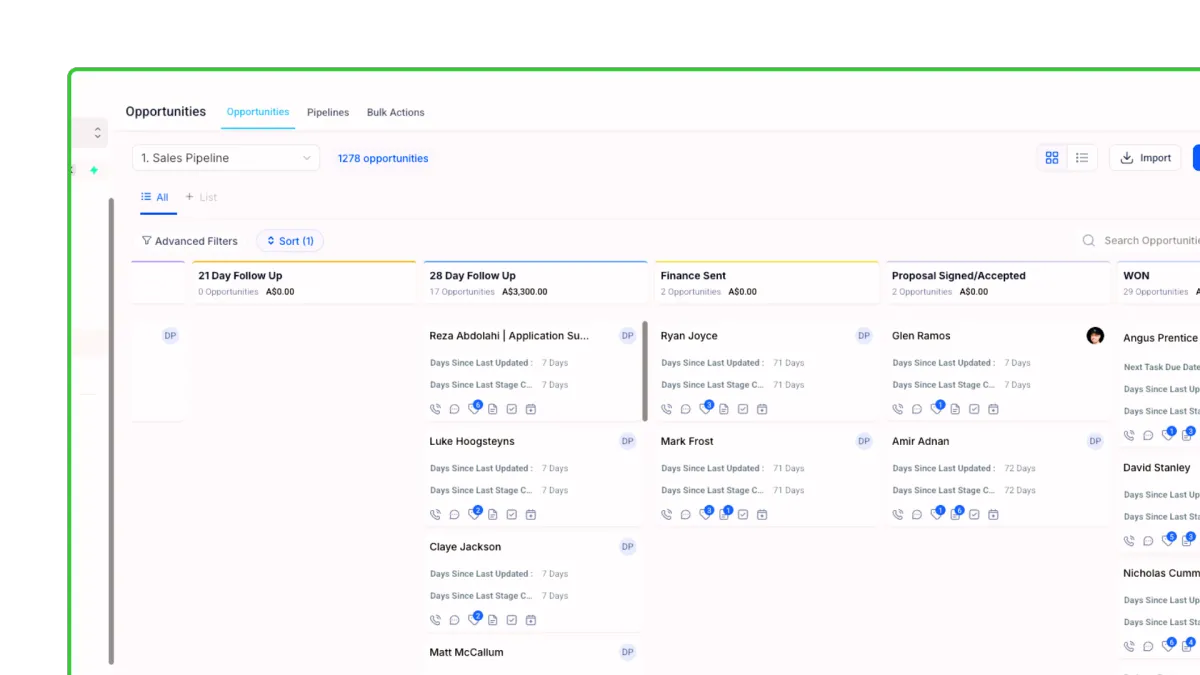Switch to board grid view
Screen dimensions: 1200x675
pyautogui.click(x=1052, y=158)
